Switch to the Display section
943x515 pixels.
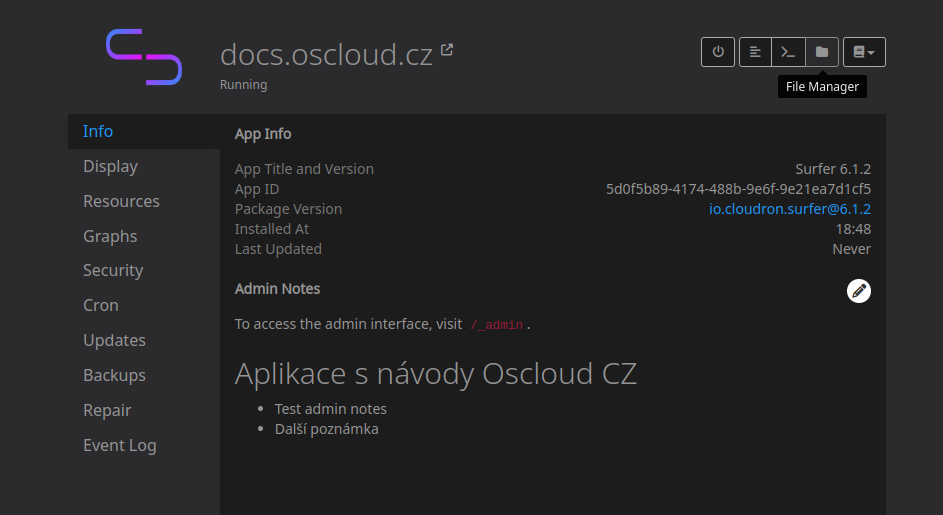(x=110, y=166)
